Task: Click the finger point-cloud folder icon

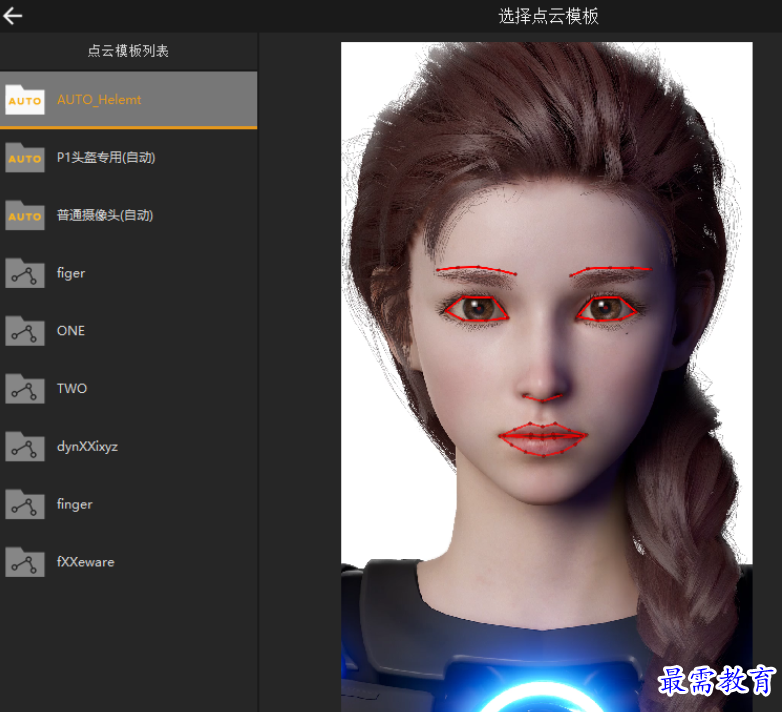Action: [x=24, y=505]
